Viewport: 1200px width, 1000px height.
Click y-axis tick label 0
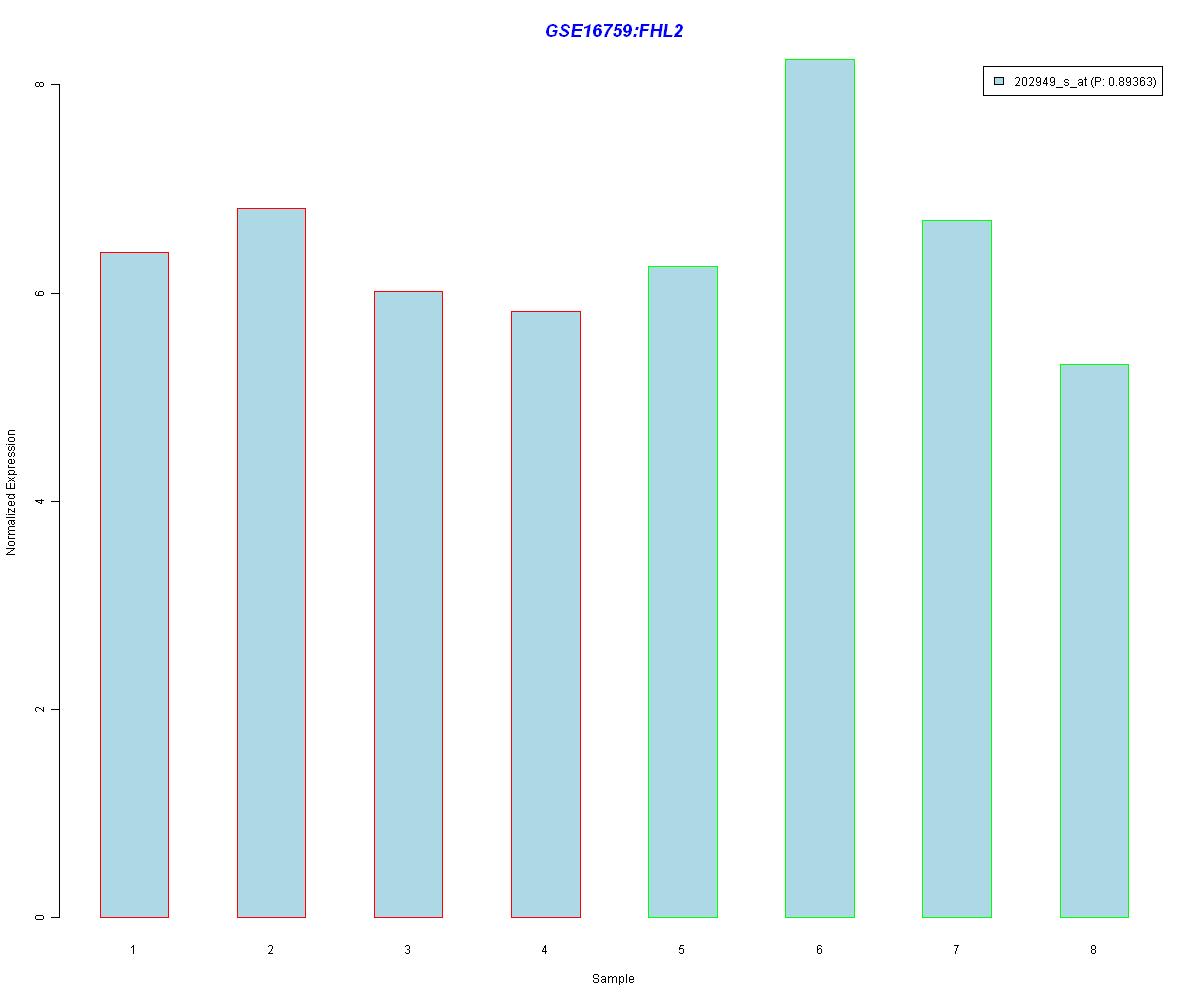40,917
